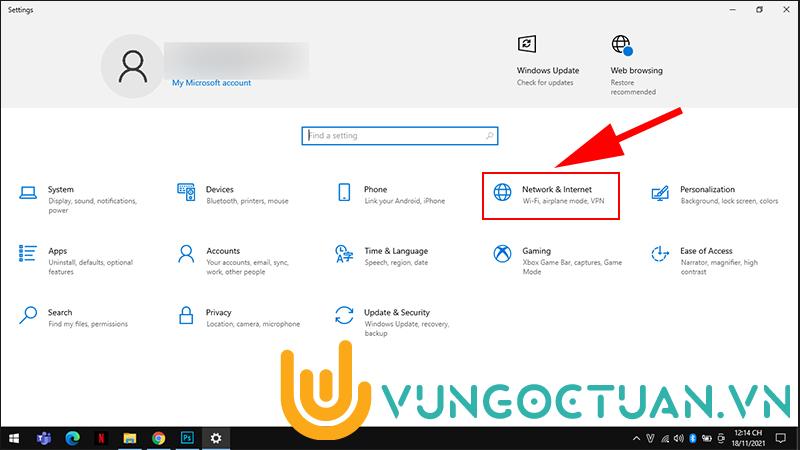This screenshot has width=800, height=450.
Task: Open the Search settings category
Action: point(73,317)
